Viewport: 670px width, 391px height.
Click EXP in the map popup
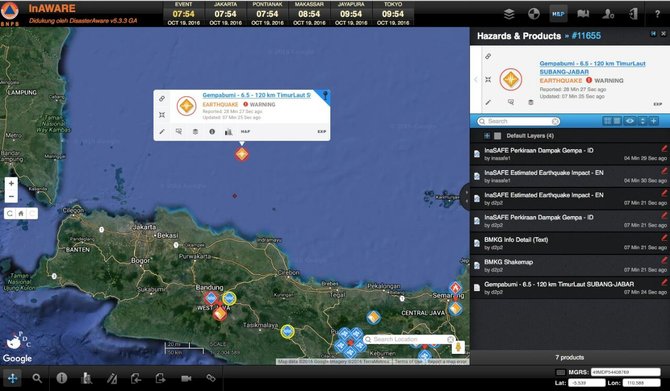322,132
